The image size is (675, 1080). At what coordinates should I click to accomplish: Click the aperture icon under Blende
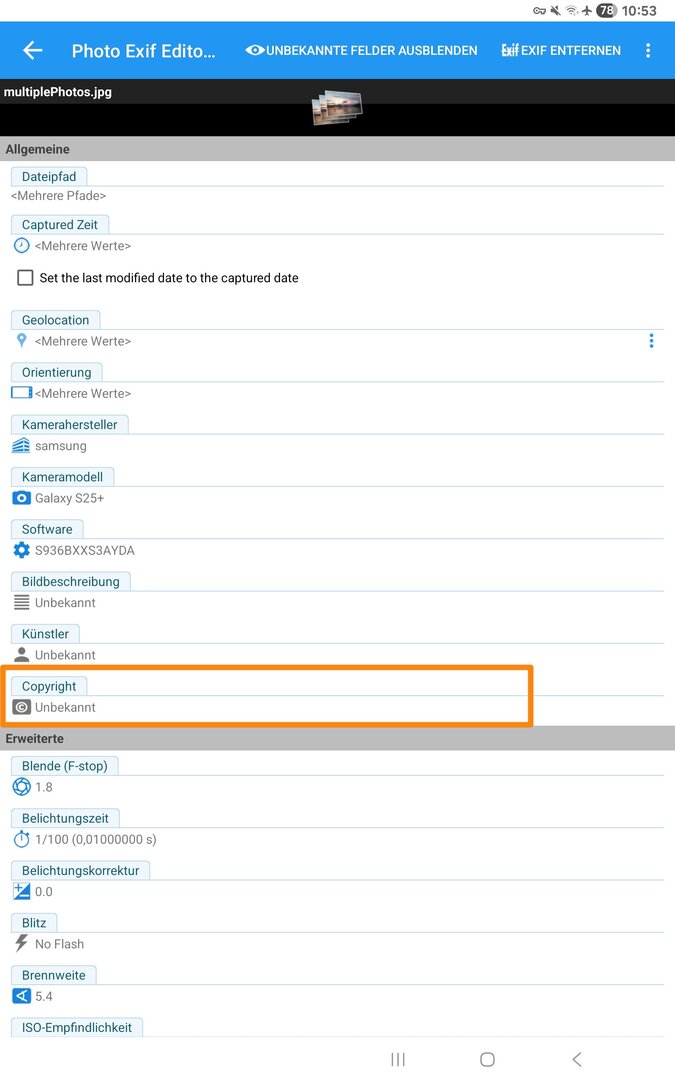tap(21, 787)
